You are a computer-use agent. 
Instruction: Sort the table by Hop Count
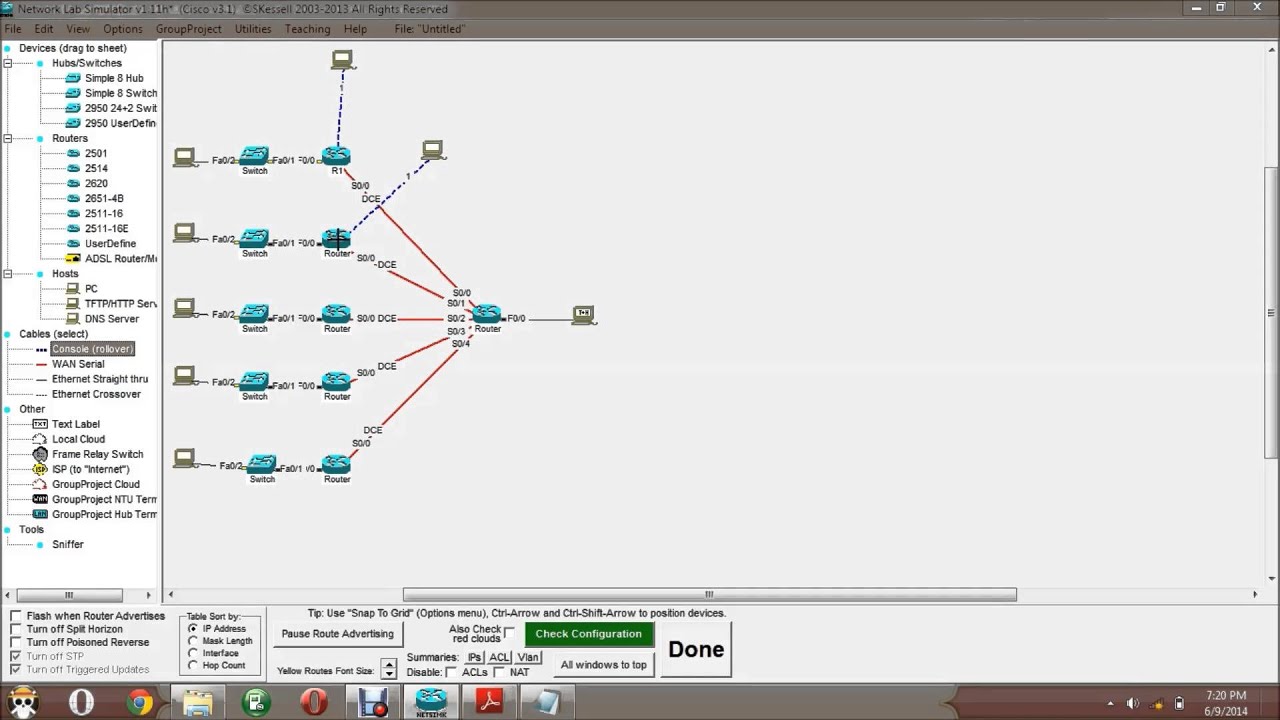(193, 665)
